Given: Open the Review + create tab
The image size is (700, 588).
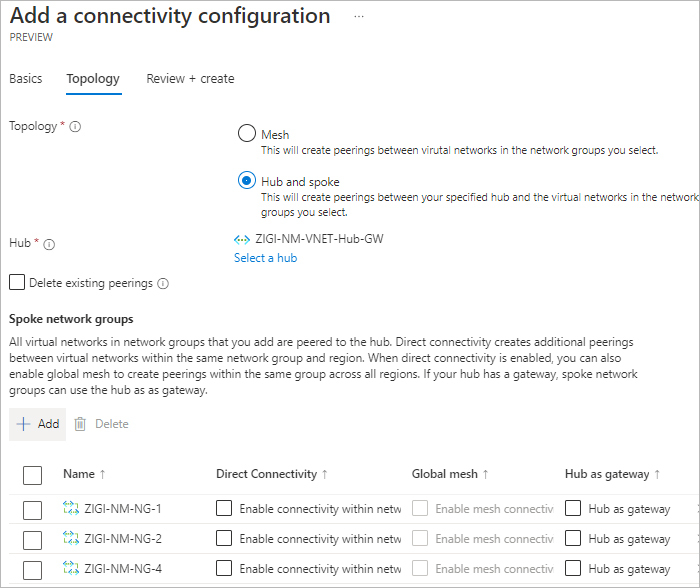Looking at the screenshot, I should click(x=190, y=79).
